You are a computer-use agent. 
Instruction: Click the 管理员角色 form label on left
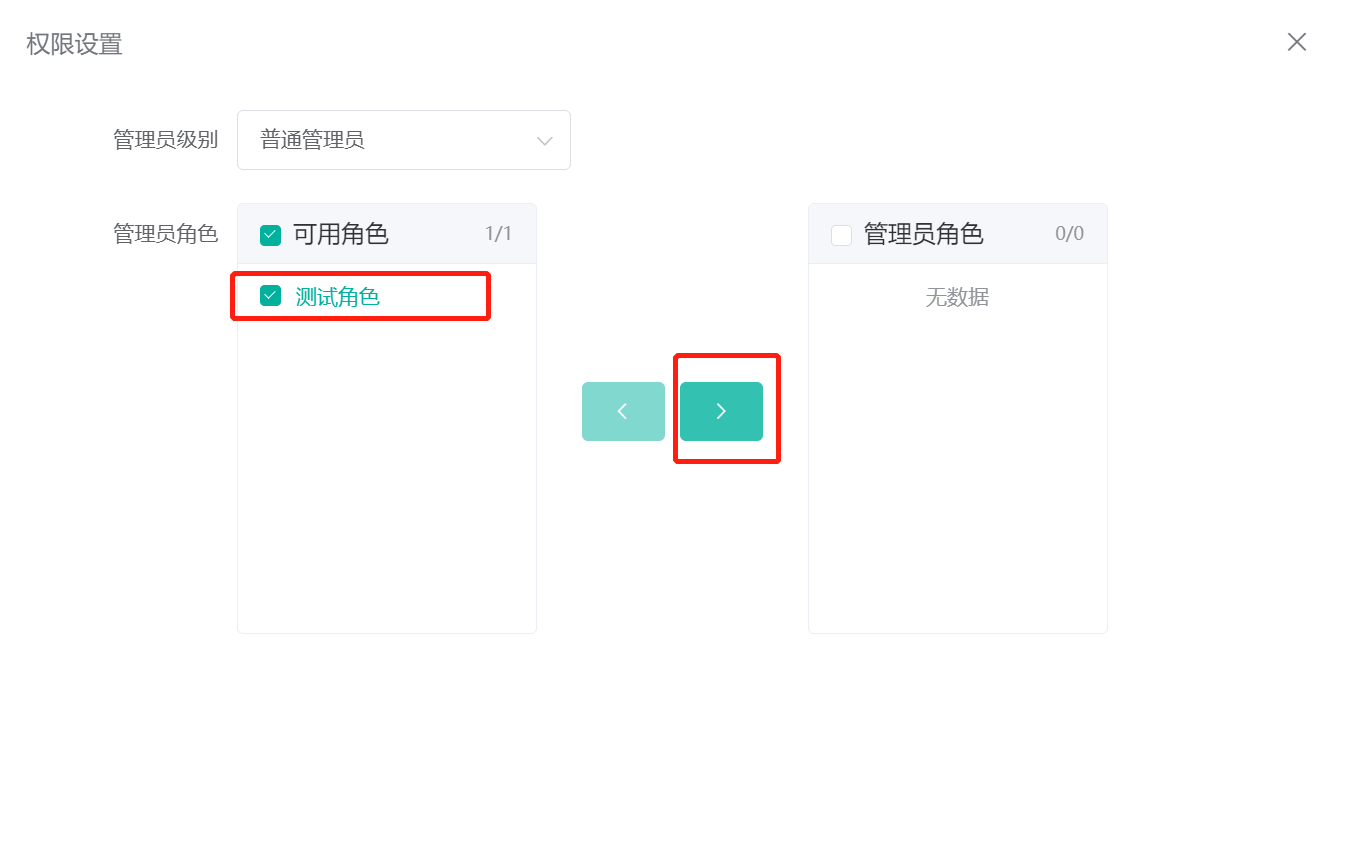click(x=165, y=234)
